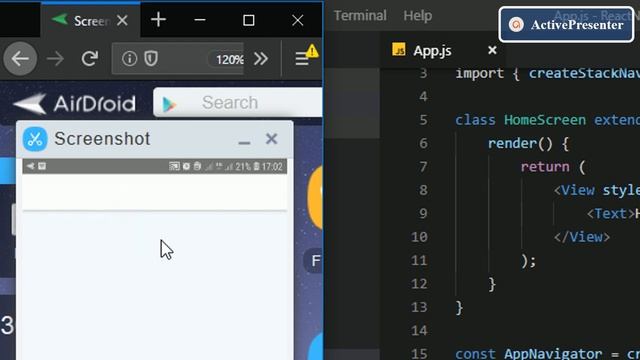
Task: Click the phone status bar in screenshot
Action: [x=155, y=167]
